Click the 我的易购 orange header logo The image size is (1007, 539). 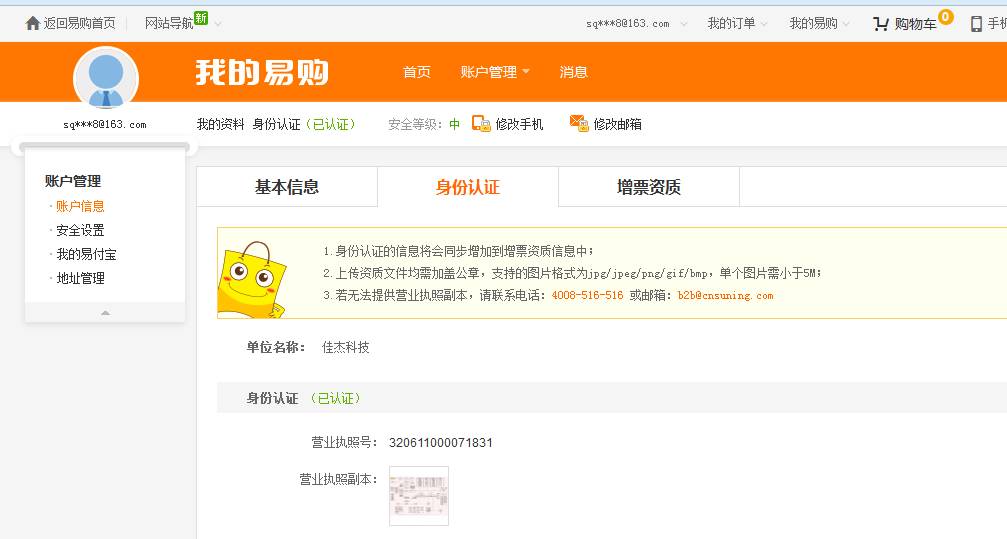tap(262, 72)
